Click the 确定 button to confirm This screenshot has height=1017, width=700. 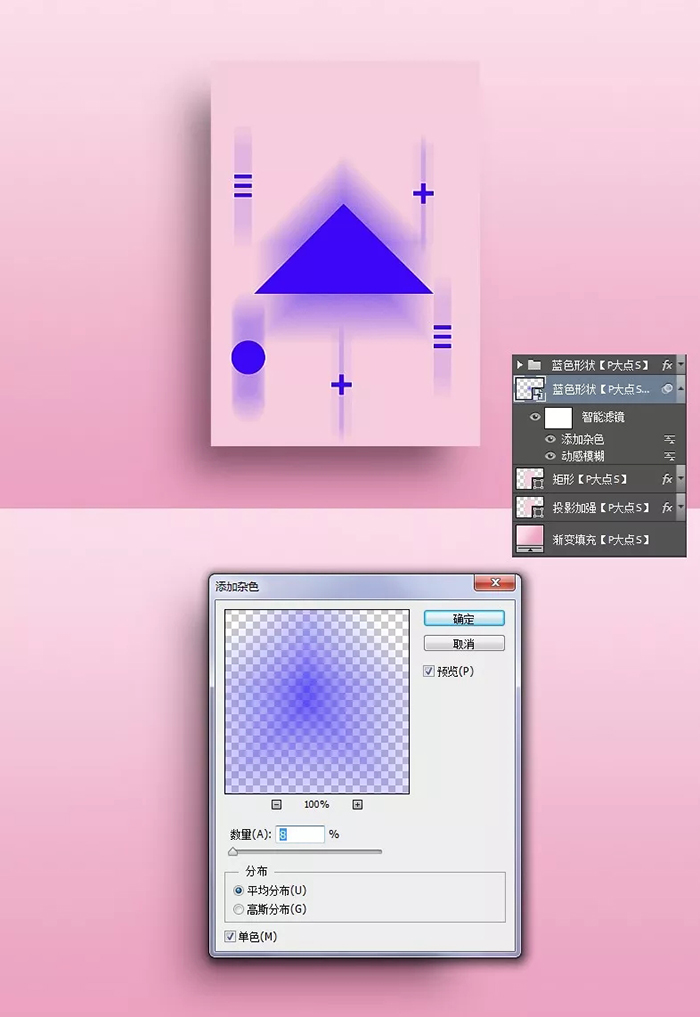[463, 619]
